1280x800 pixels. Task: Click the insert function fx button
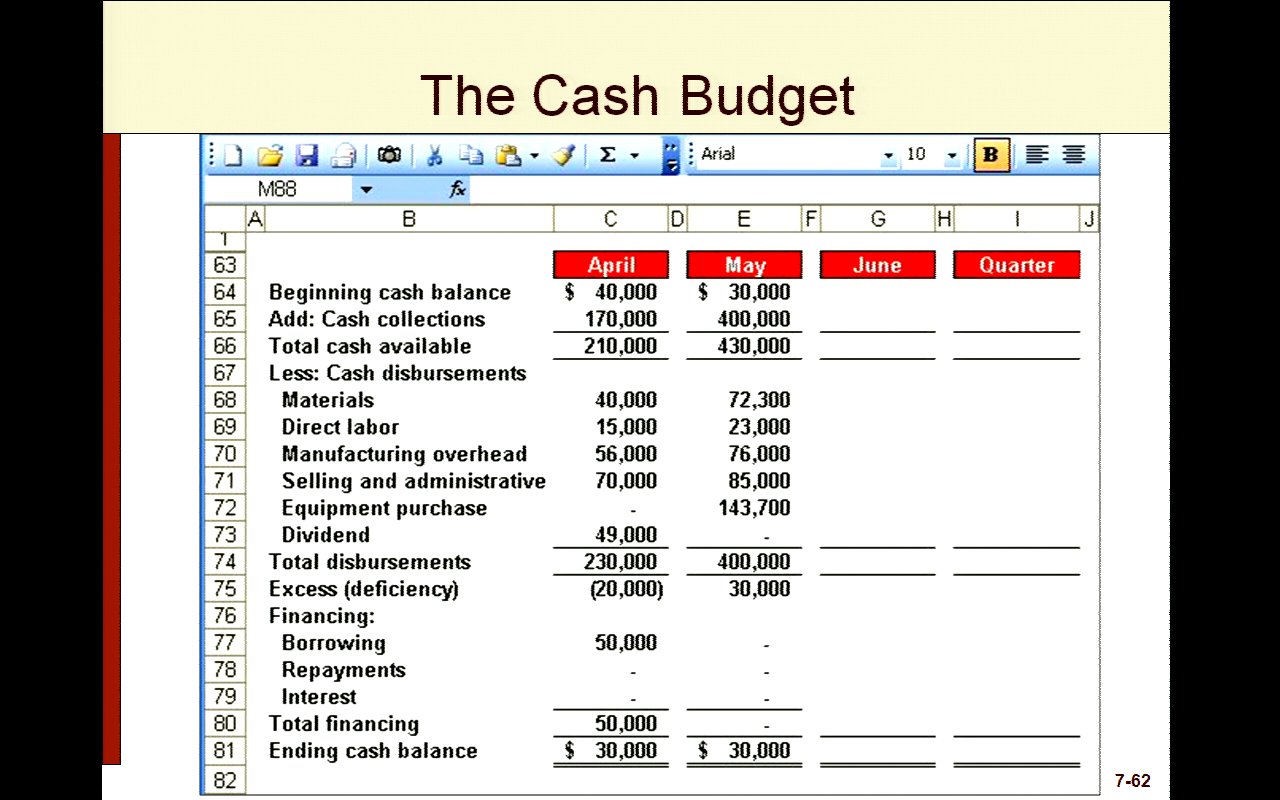457,189
